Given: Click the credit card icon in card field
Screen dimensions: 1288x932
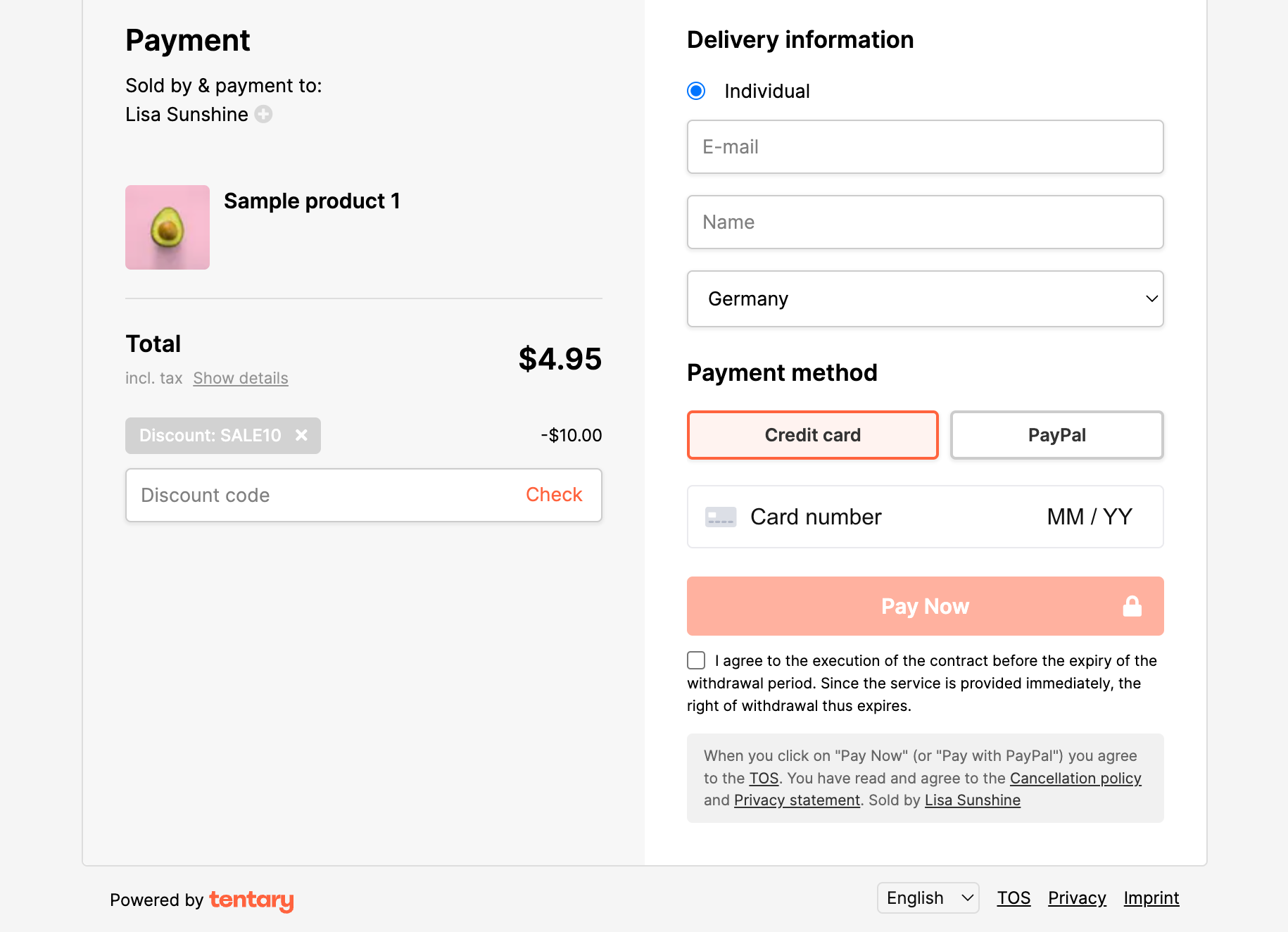Looking at the screenshot, I should pos(720,517).
